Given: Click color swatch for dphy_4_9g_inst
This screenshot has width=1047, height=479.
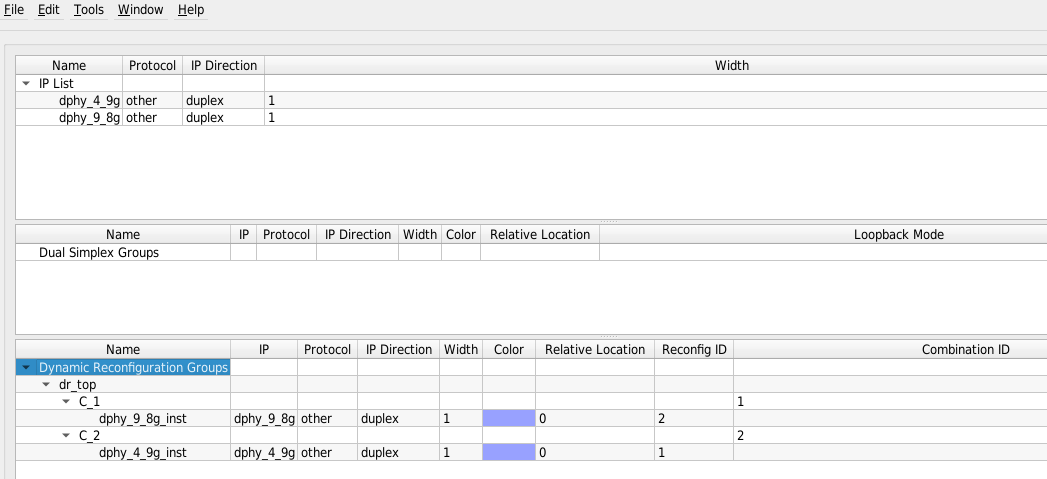Looking at the screenshot, I should [x=508, y=453].
